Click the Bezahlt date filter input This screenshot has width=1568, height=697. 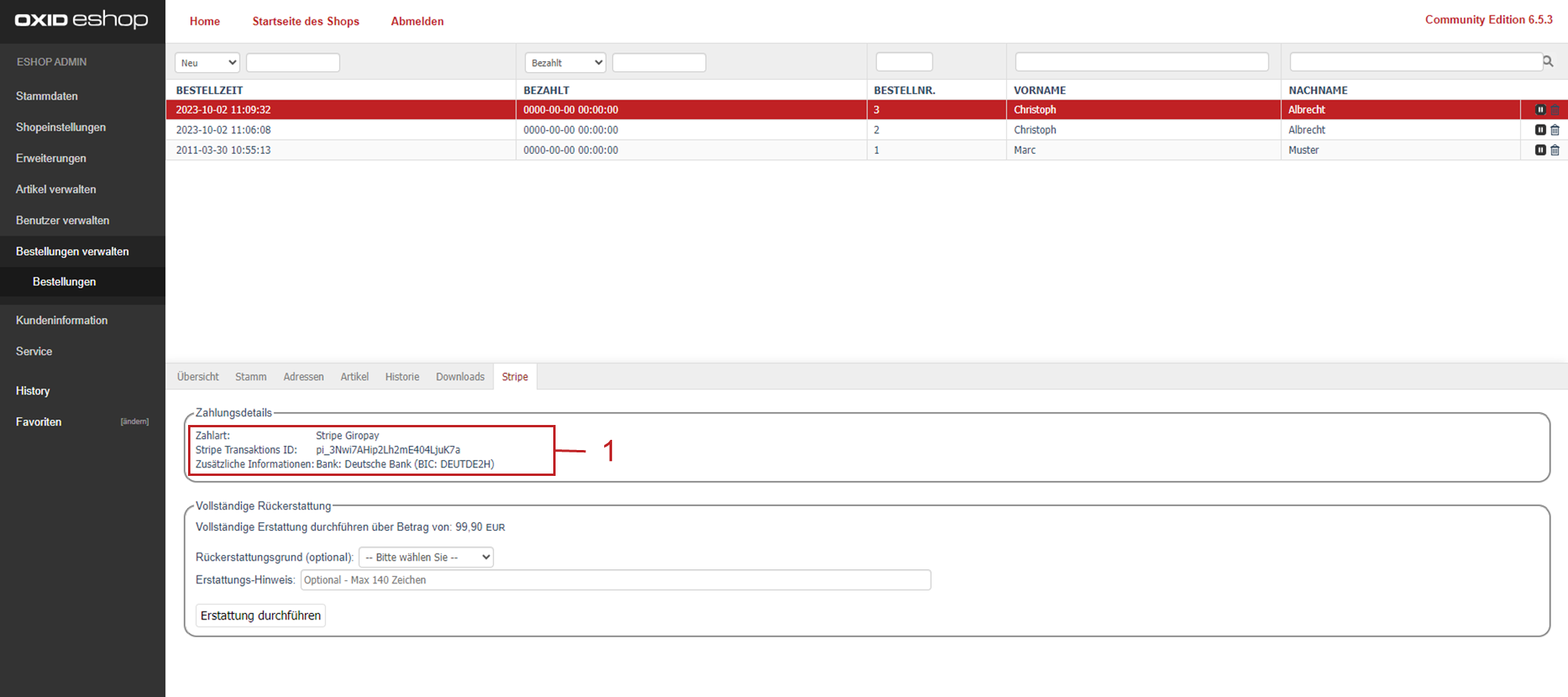(659, 63)
